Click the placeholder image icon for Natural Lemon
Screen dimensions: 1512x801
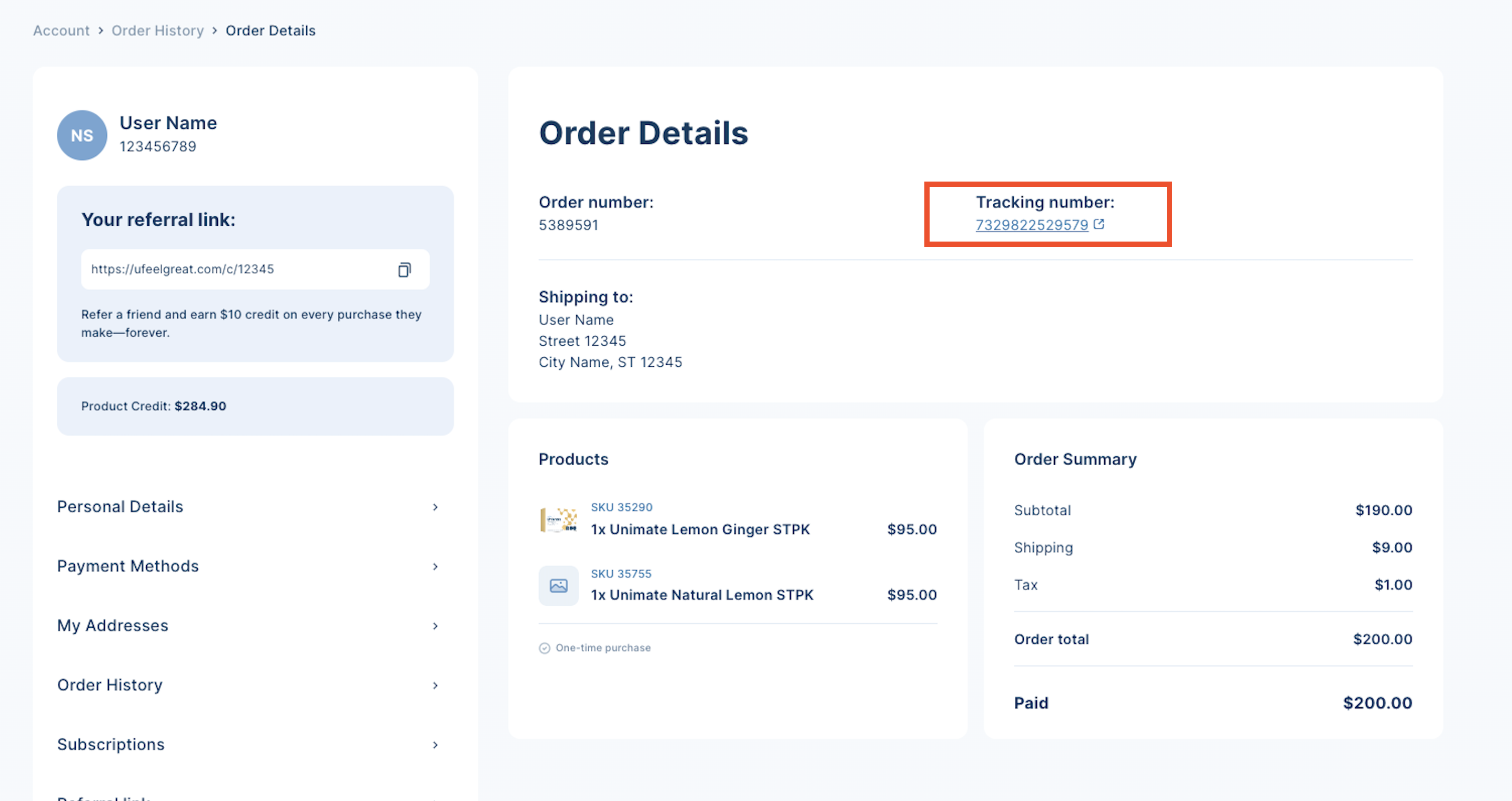(x=558, y=585)
